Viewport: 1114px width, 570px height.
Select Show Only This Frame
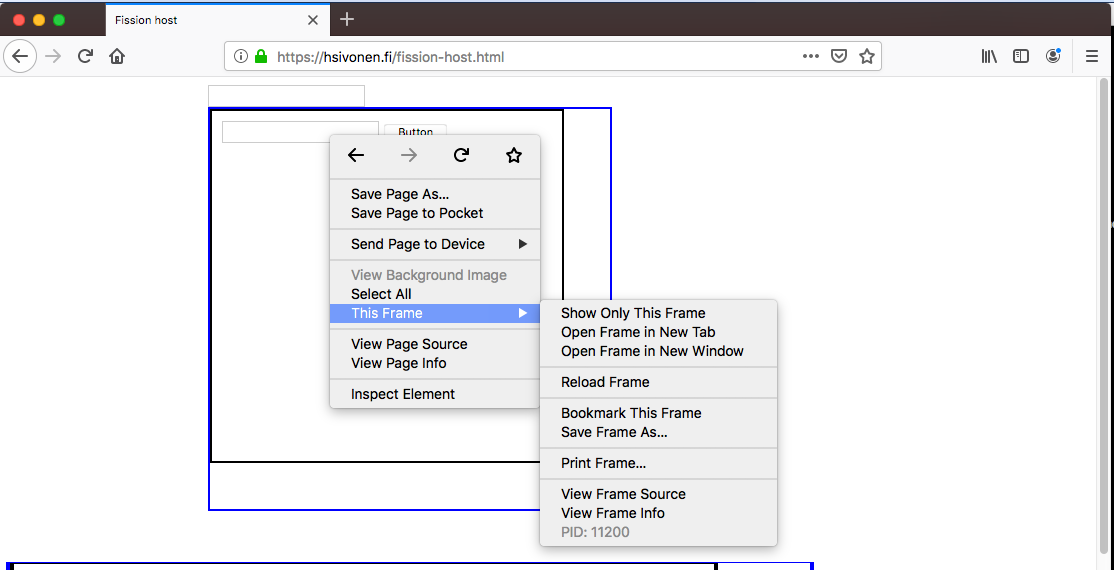tap(633, 313)
